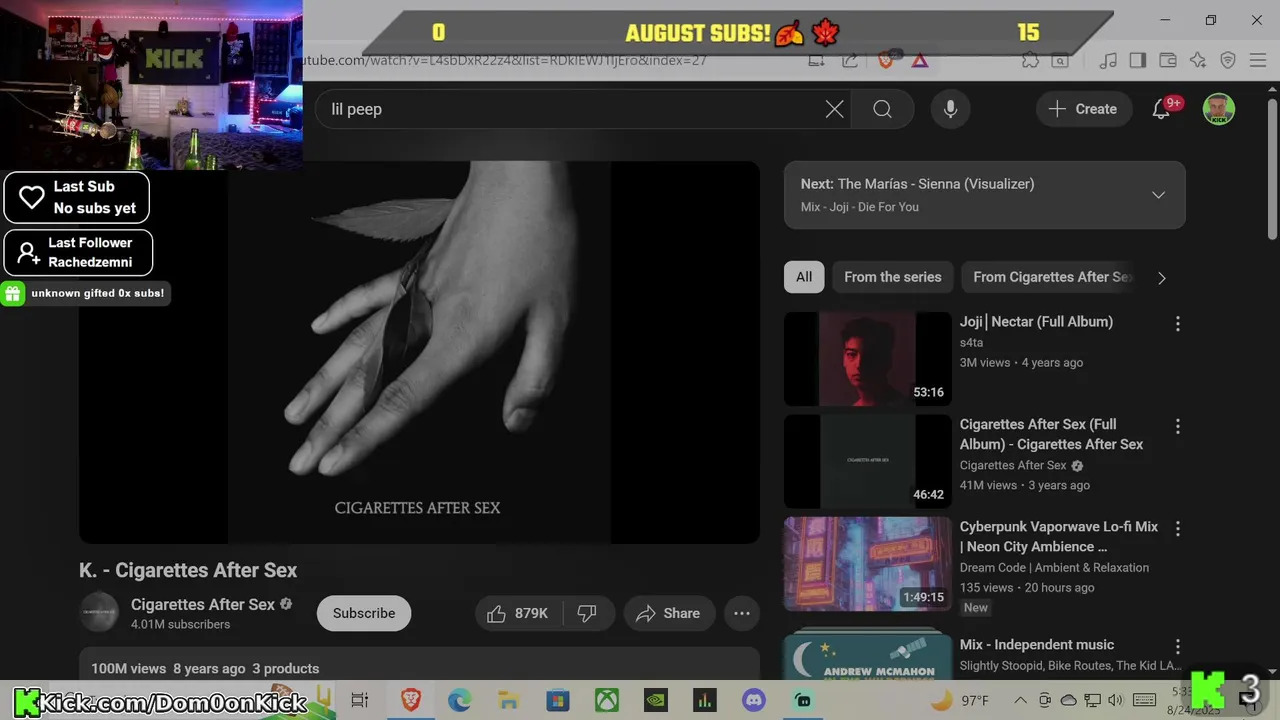Open Brave Rewards triangle icon
Image resolution: width=1280 pixels, height=720 pixels.
920,60
